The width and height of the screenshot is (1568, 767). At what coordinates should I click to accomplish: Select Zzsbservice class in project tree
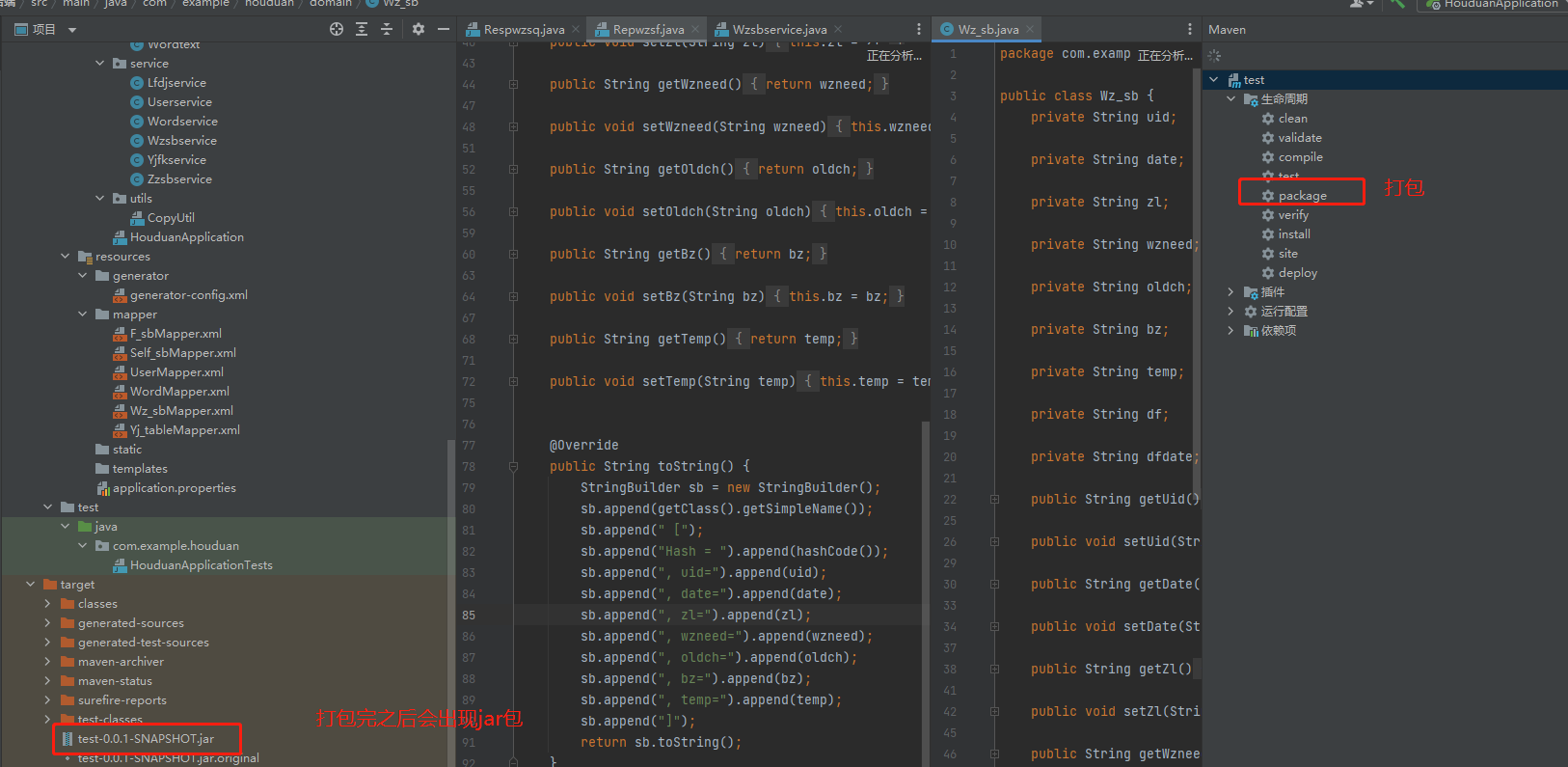[171, 179]
